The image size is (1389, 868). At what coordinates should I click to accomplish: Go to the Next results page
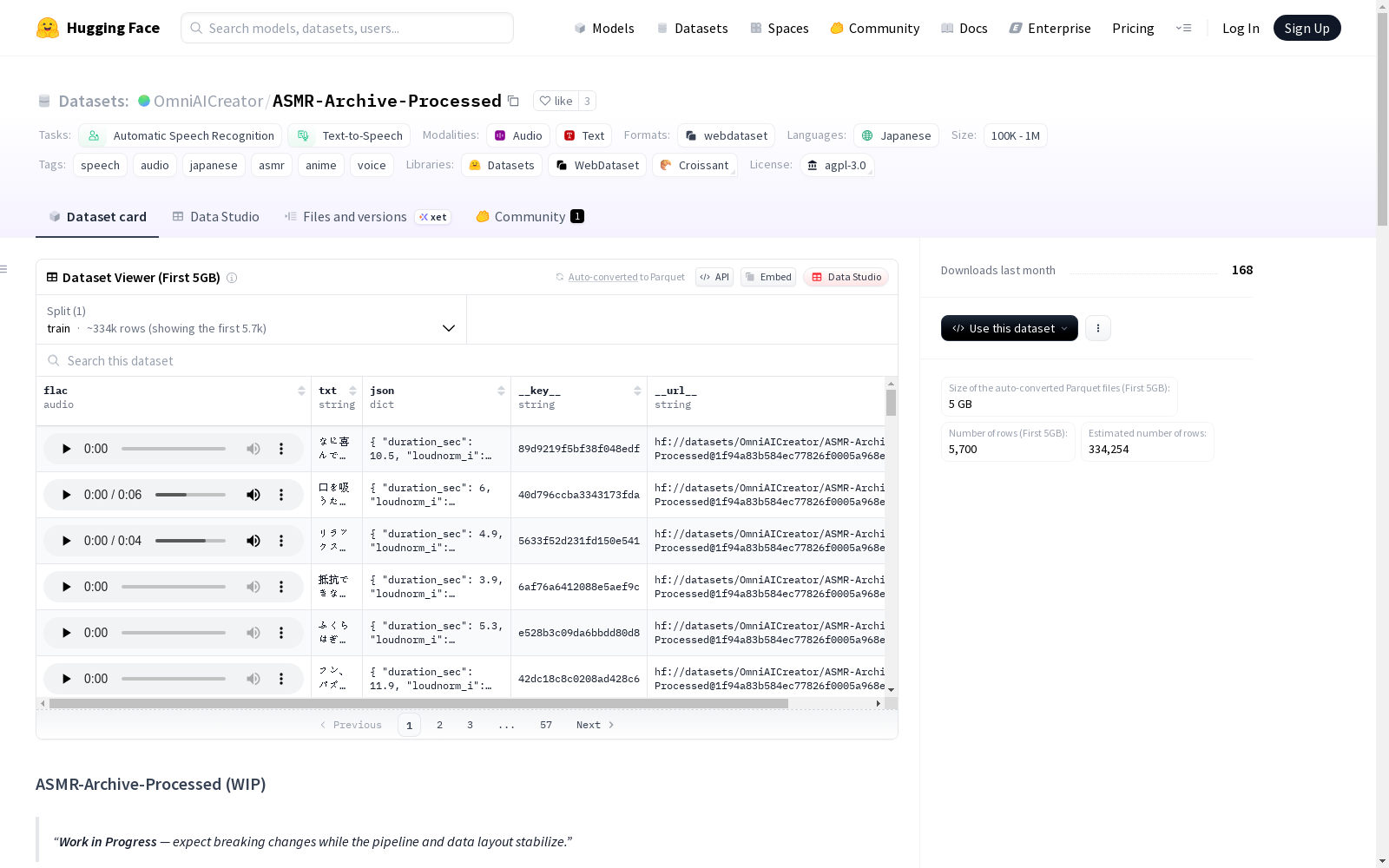[x=596, y=725]
